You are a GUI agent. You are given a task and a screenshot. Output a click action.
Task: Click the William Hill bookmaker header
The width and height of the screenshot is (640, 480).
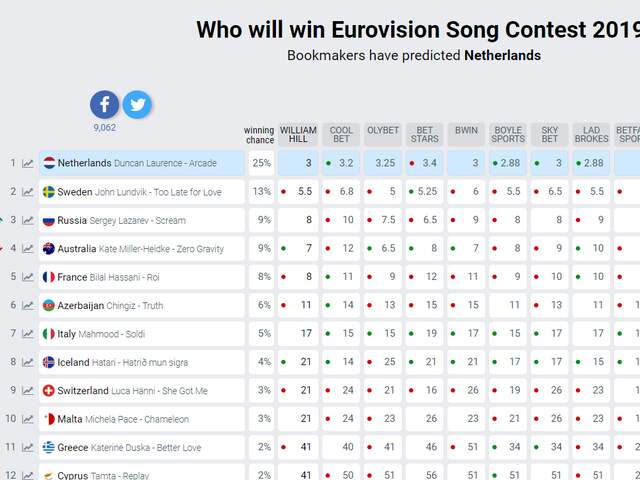[x=298, y=134]
